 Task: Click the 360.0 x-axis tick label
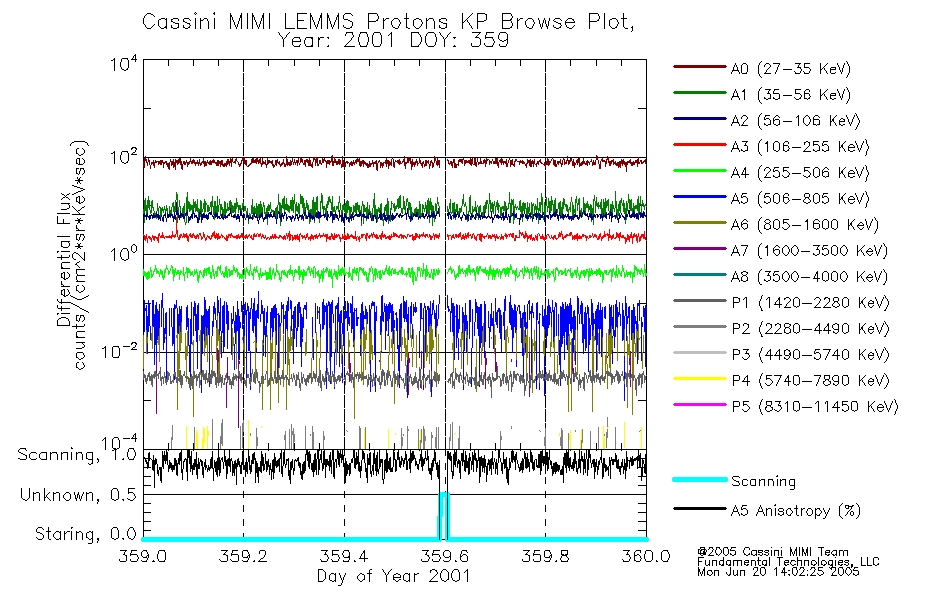[646, 556]
